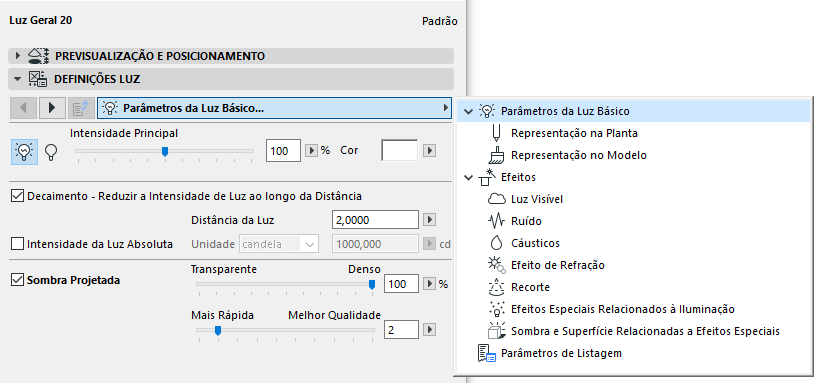Image resolution: width=819 pixels, height=383 pixels.
Task: Enable Intensidade da Luz Absoluta checkbox
Action: coord(18,243)
